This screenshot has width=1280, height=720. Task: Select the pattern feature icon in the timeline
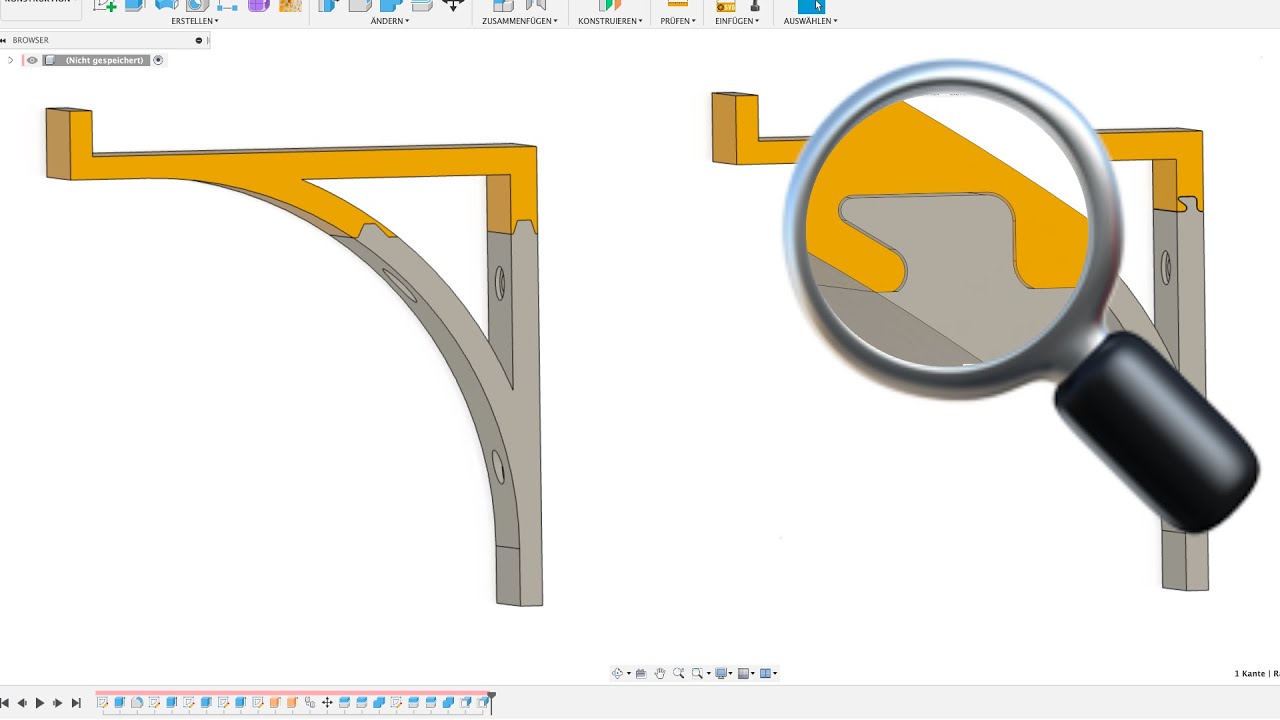point(310,703)
